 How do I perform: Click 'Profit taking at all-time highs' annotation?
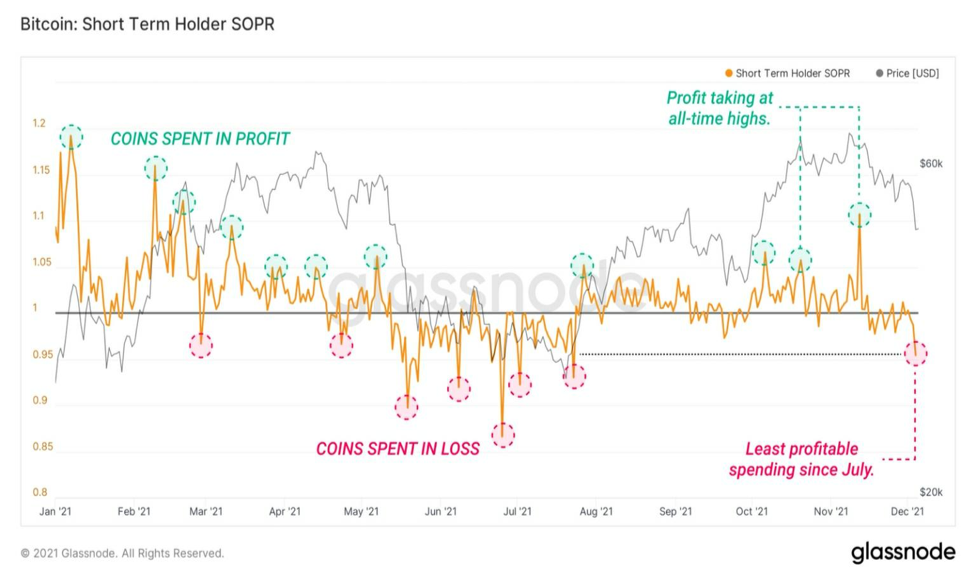[720, 108]
